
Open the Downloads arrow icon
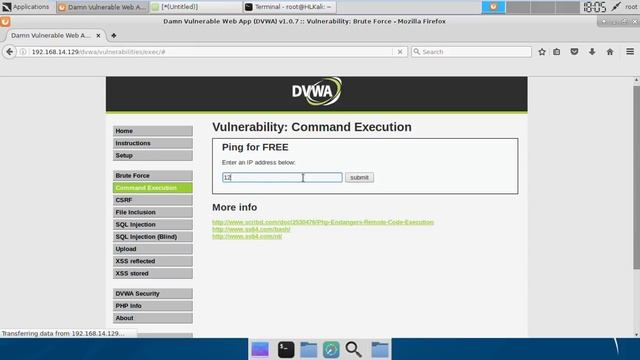(x=592, y=52)
